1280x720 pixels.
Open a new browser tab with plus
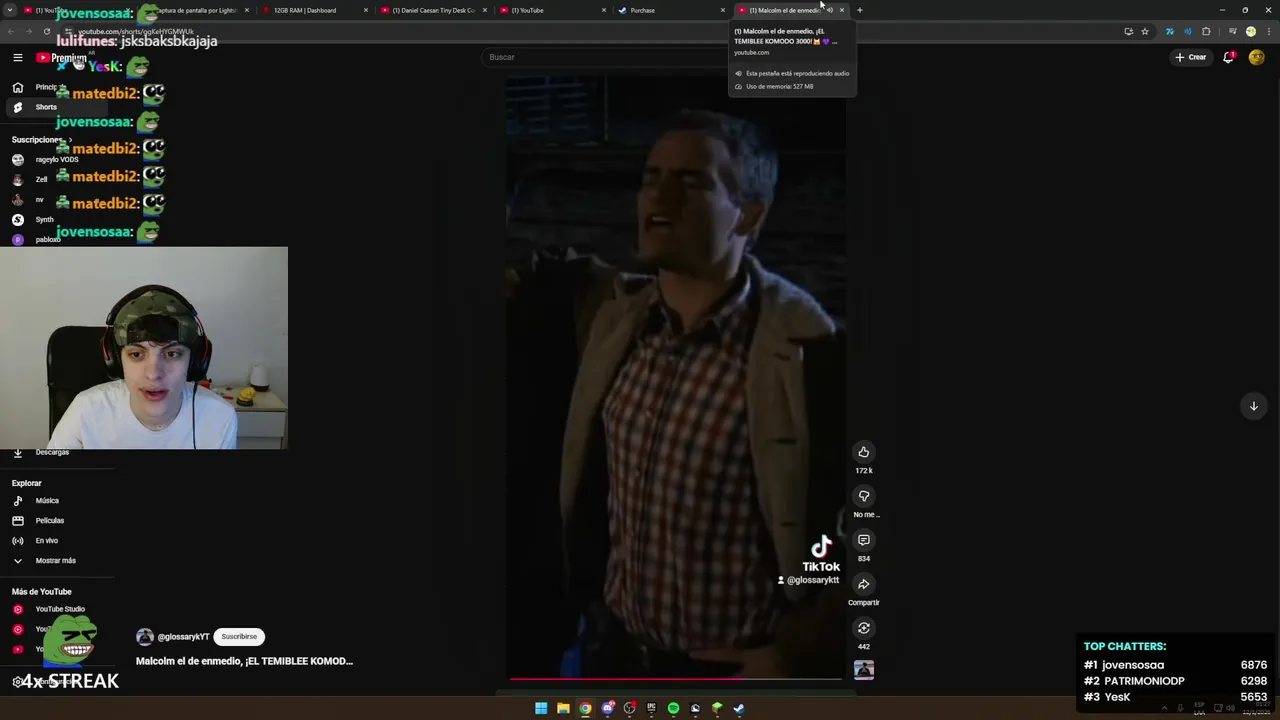[x=860, y=10]
